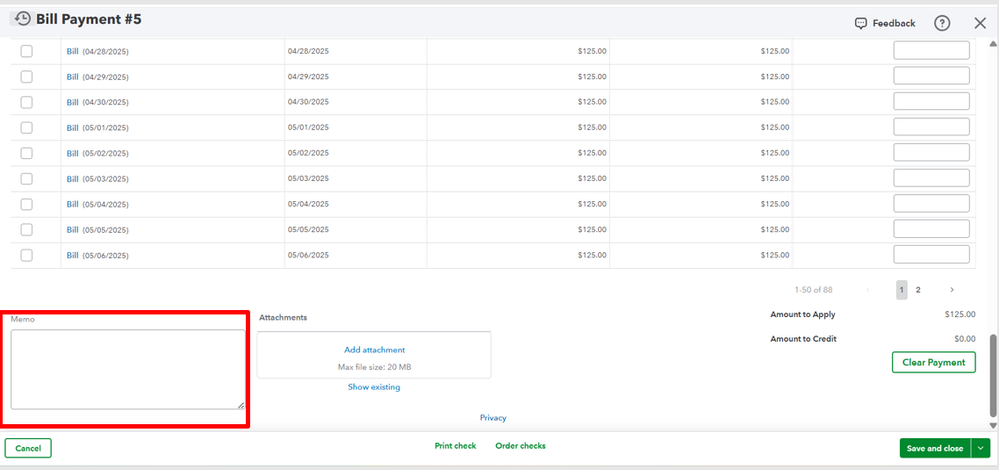Image resolution: width=999 pixels, height=470 pixels.
Task: Check the box for Bill 05/03/2025
Action: pos(27,178)
